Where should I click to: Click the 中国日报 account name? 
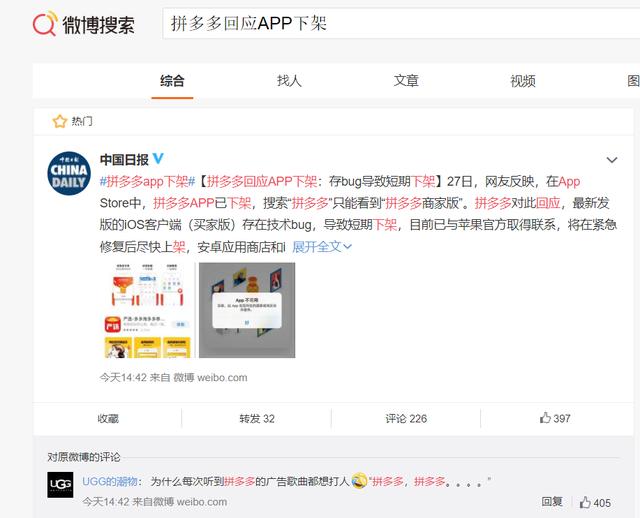124,160
